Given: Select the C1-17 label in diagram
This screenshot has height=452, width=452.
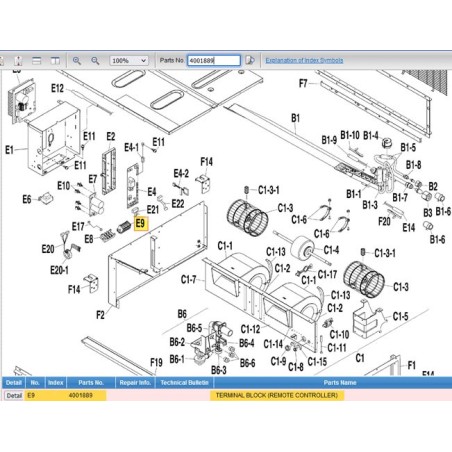Looking at the screenshot, I should pyautogui.click(x=327, y=274).
